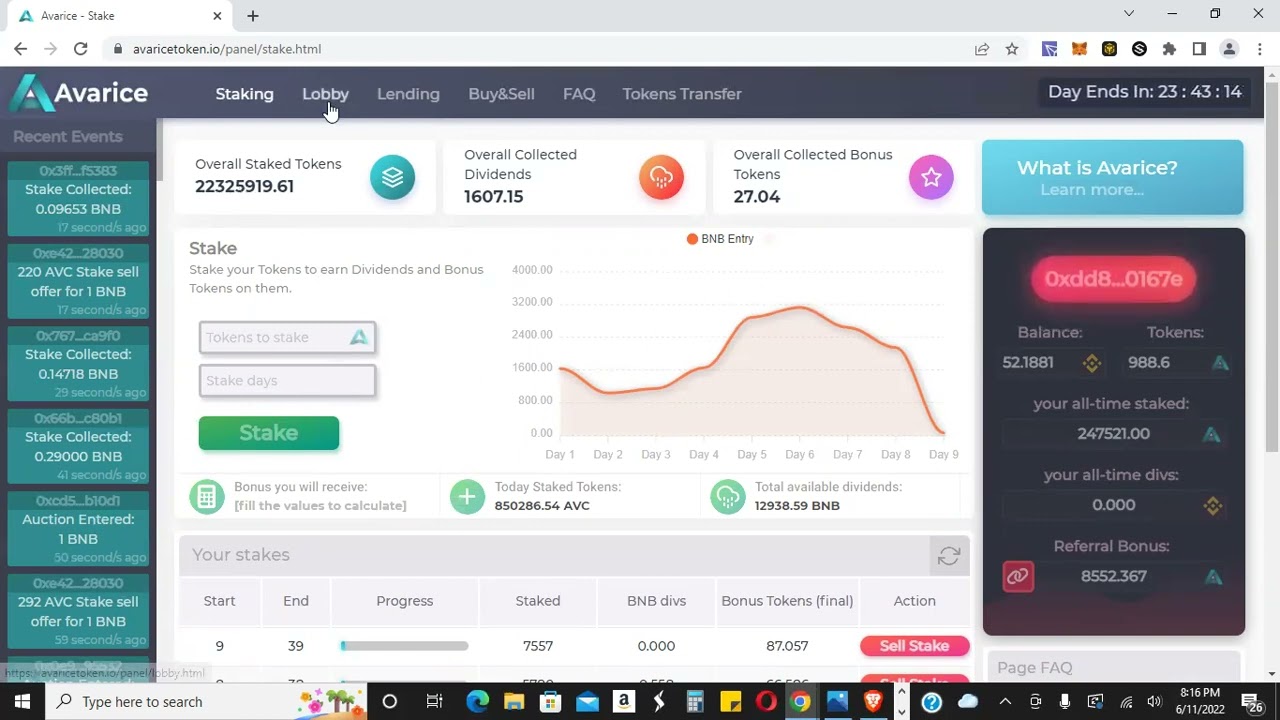This screenshot has height=720, width=1280.
Task: Click the calculator icon beside Bonus you will receive
Action: [x=207, y=496]
